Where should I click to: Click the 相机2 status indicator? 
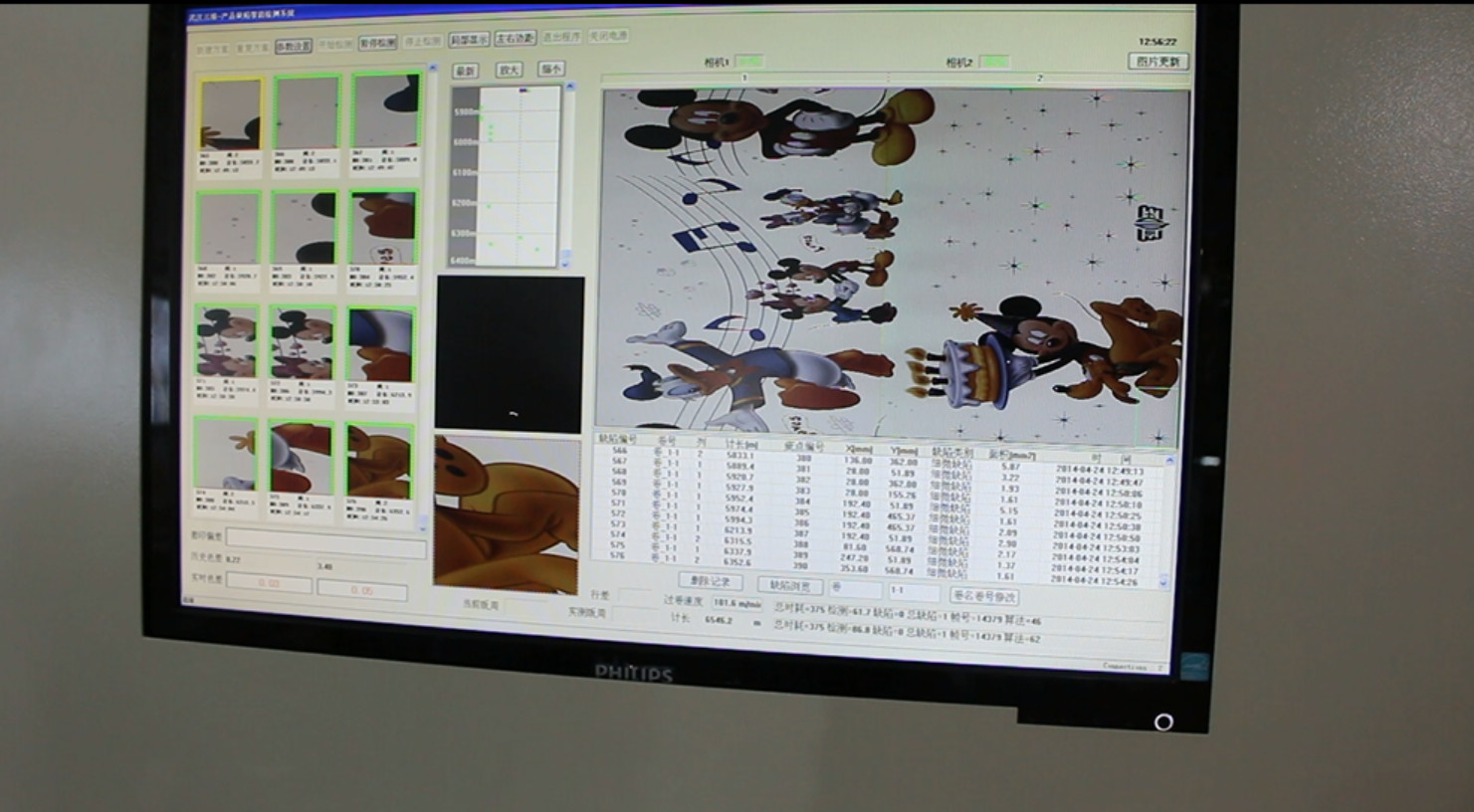pyautogui.click(x=993, y=62)
